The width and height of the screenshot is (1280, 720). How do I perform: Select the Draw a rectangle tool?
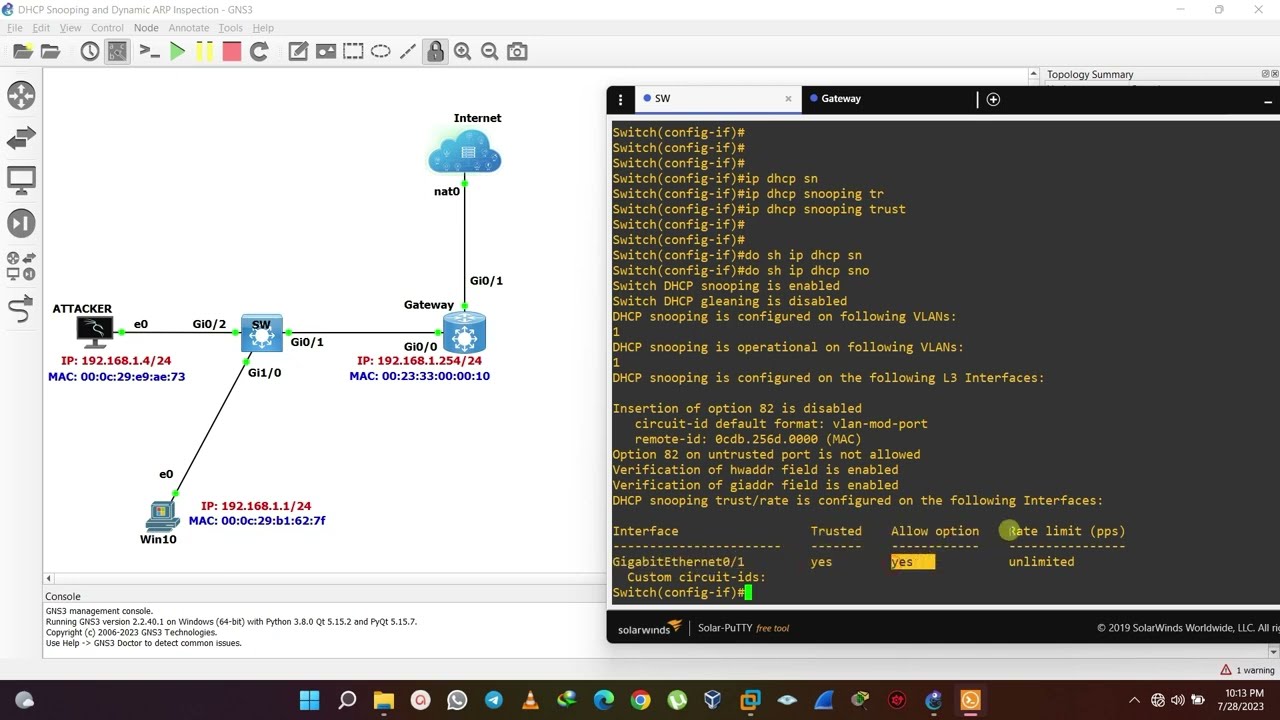(x=352, y=51)
